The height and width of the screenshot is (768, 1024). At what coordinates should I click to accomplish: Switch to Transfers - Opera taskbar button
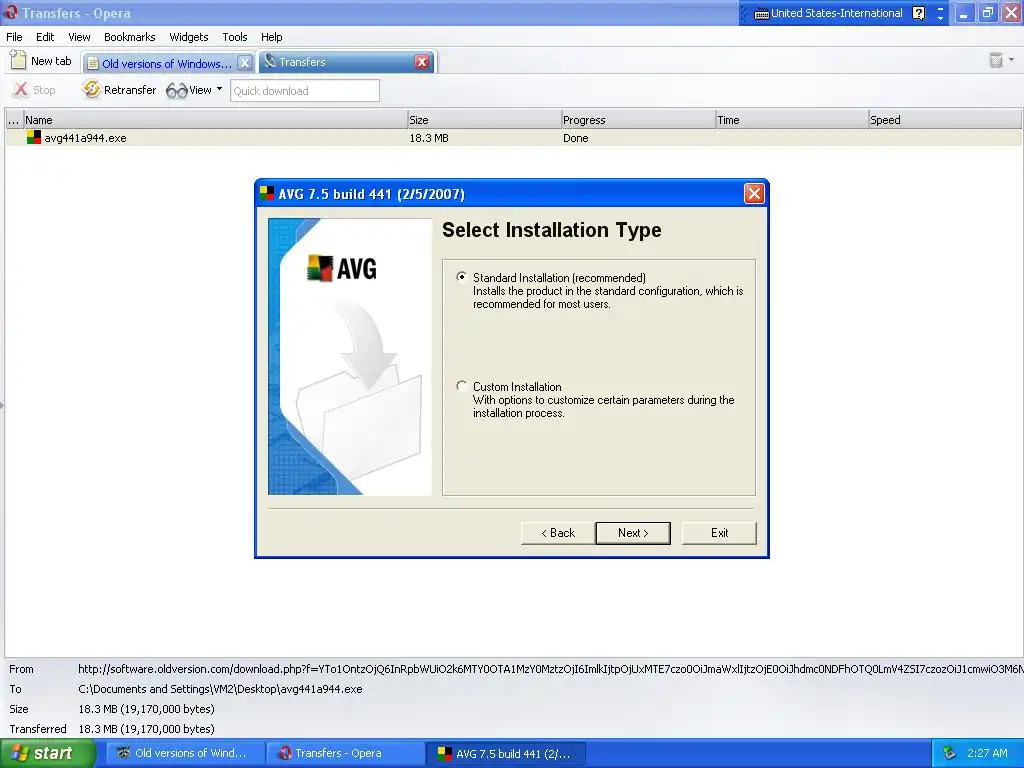click(x=345, y=753)
